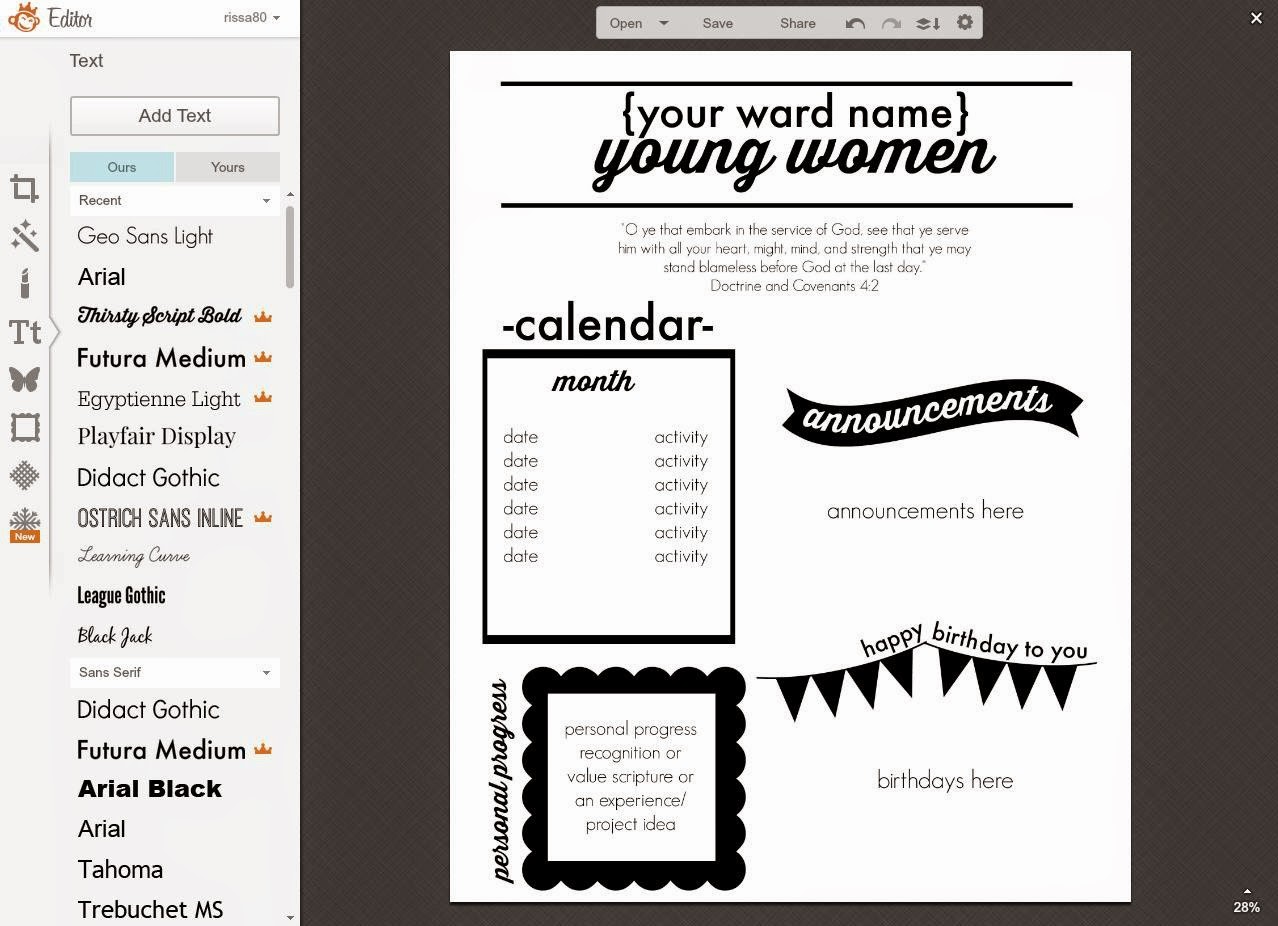Click the font list scroll-up arrow
The height and width of the screenshot is (926, 1278).
tap(290, 194)
